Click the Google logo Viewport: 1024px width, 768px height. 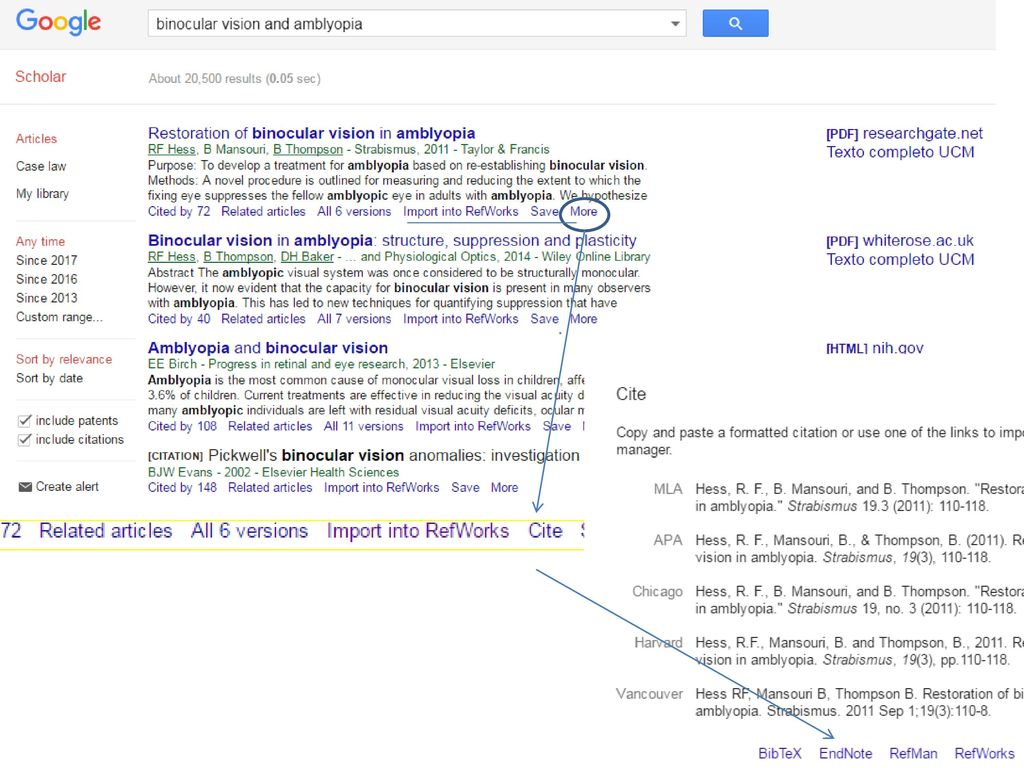(x=58, y=22)
